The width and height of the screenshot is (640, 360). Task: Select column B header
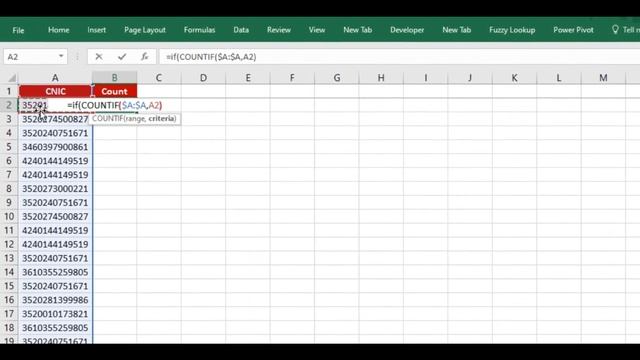click(x=114, y=78)
